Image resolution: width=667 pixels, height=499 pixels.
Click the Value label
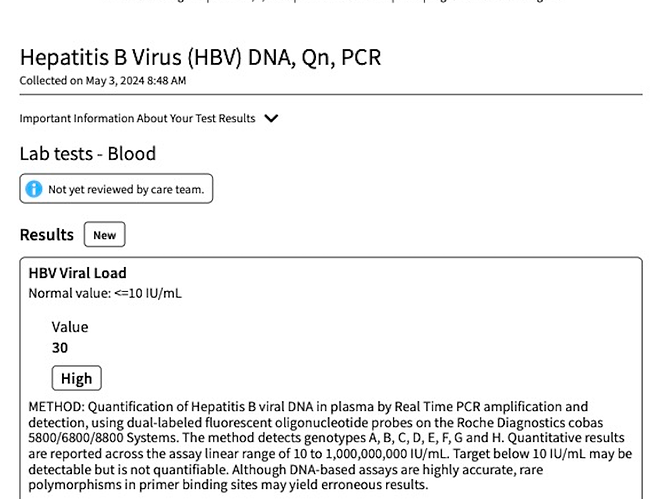coord(70,327)
